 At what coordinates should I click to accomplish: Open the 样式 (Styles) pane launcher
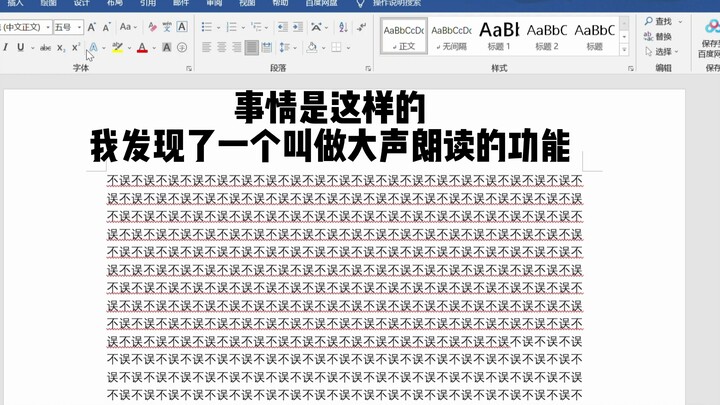point(630,68)
